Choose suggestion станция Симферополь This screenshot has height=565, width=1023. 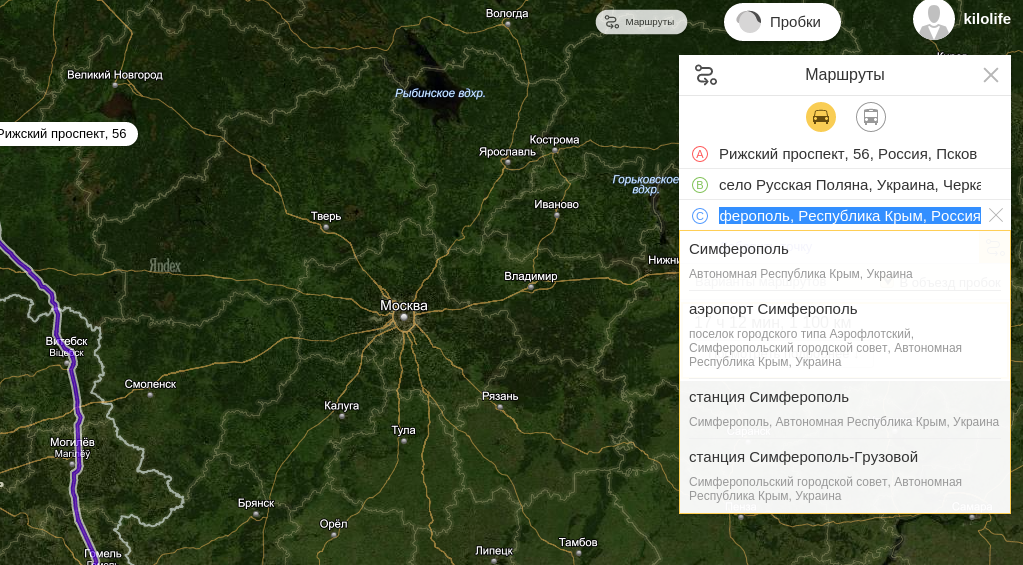pyautogui.click(x=844, y=409)
